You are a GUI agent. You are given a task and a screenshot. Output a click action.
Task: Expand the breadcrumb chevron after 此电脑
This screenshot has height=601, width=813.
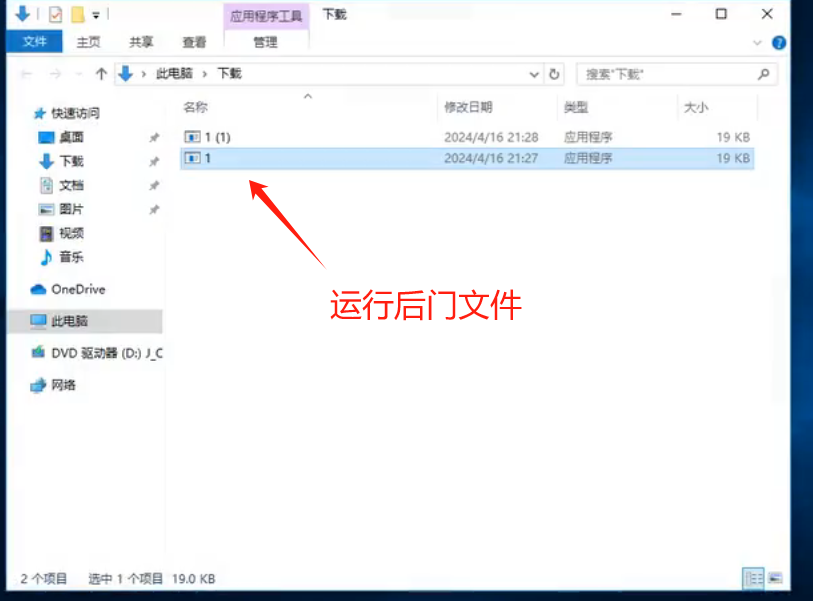[x=205, y=74]
